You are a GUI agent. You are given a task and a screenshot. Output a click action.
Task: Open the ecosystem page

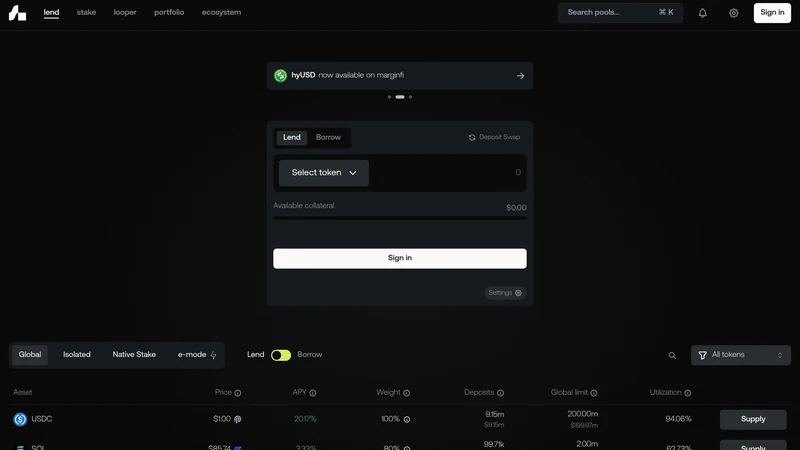pos(221,12)
